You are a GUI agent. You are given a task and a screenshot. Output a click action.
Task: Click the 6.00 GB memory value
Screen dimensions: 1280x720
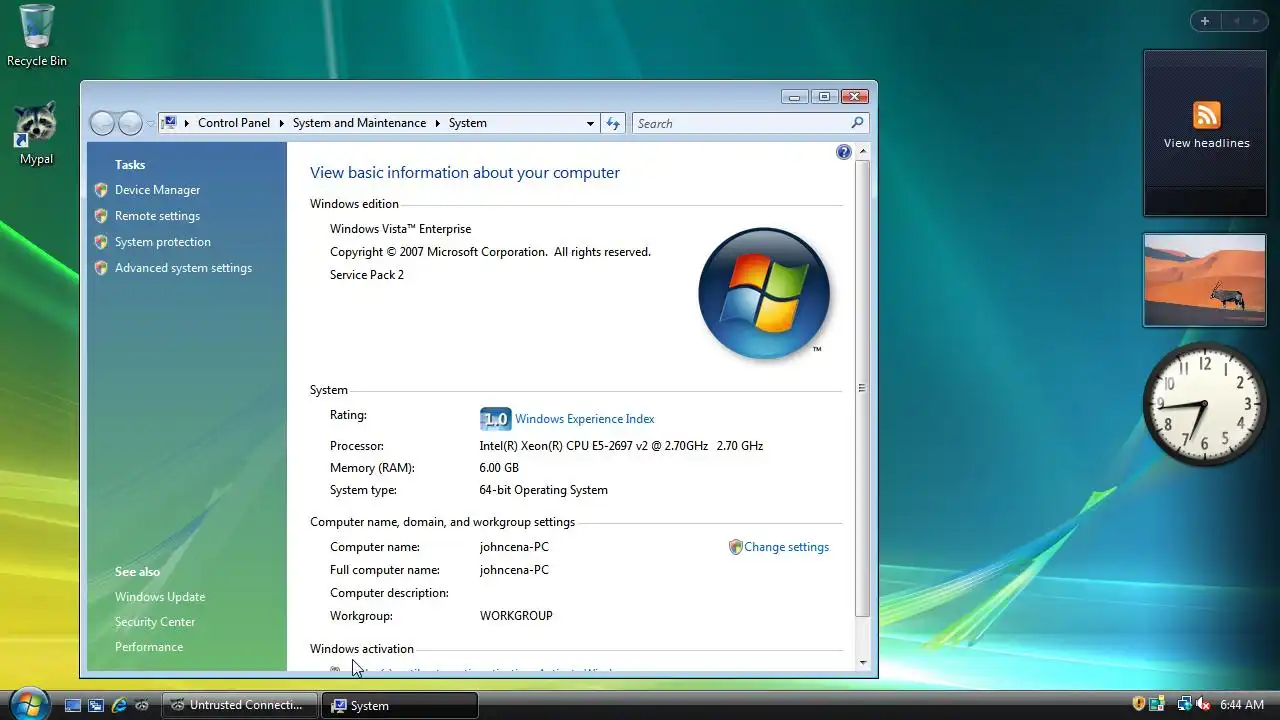499,468
